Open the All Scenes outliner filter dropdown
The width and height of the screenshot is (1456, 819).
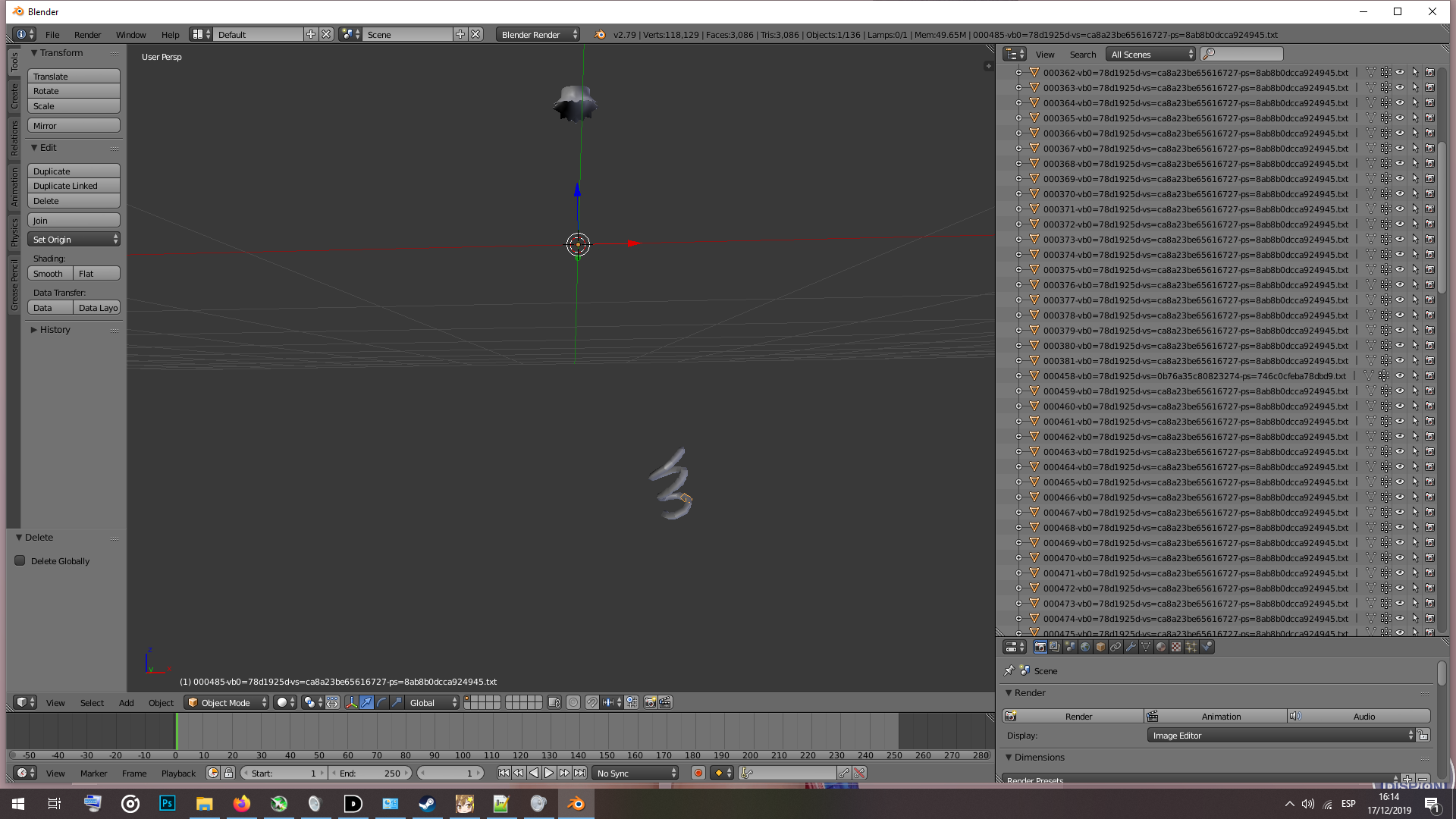click(1151, 54)
